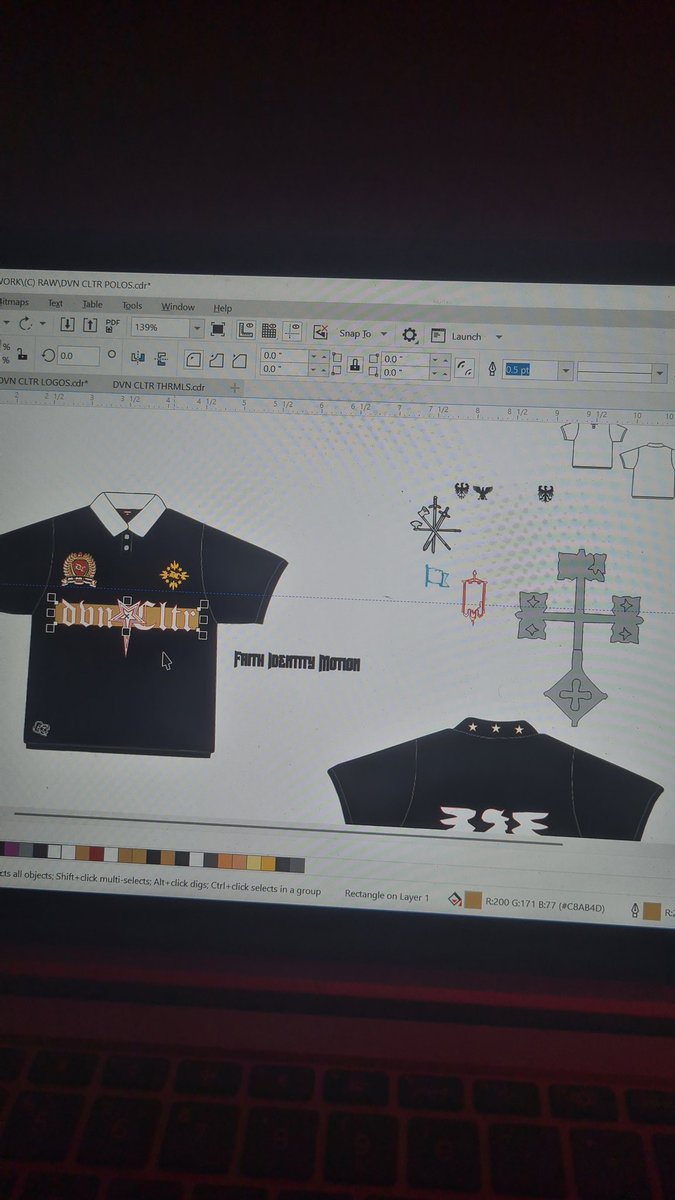Select the red banner graphic
Screen dimensions: 675x1200
point(474,598)
